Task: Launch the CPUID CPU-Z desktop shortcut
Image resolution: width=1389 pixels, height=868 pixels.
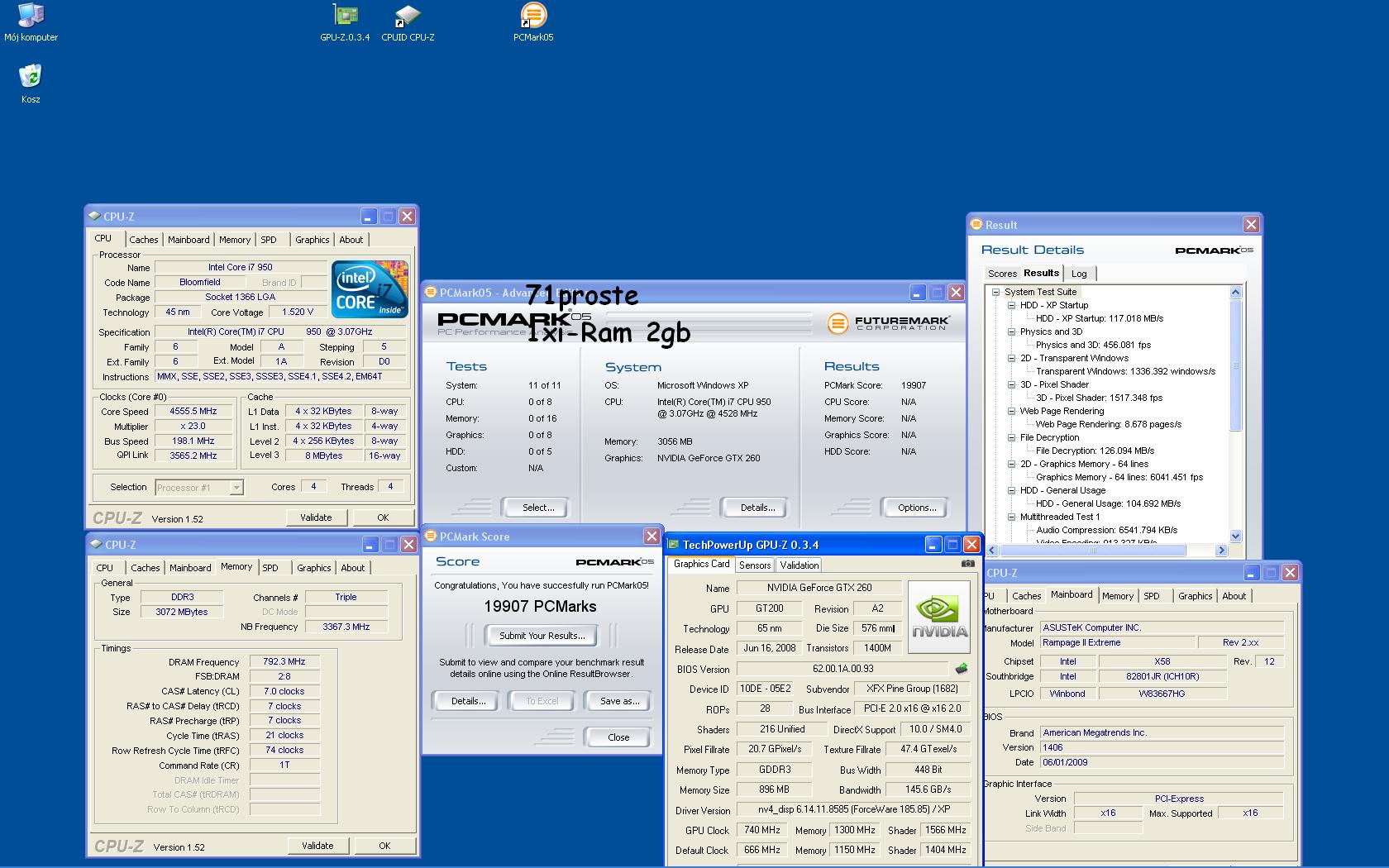Action: click(408, 22)
